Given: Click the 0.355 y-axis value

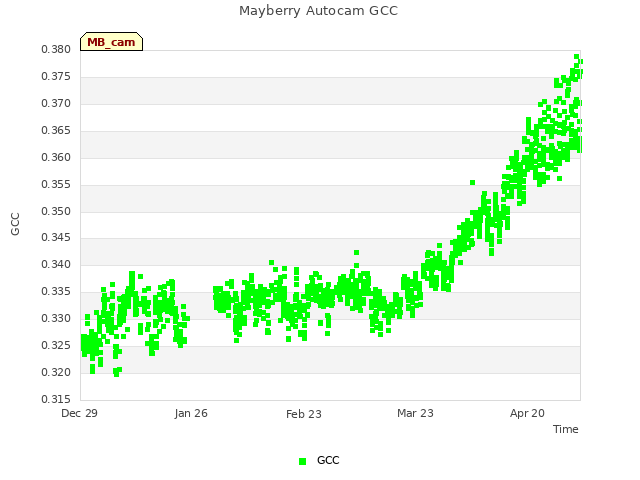Looking at the screenshot, I should point(56,184).
